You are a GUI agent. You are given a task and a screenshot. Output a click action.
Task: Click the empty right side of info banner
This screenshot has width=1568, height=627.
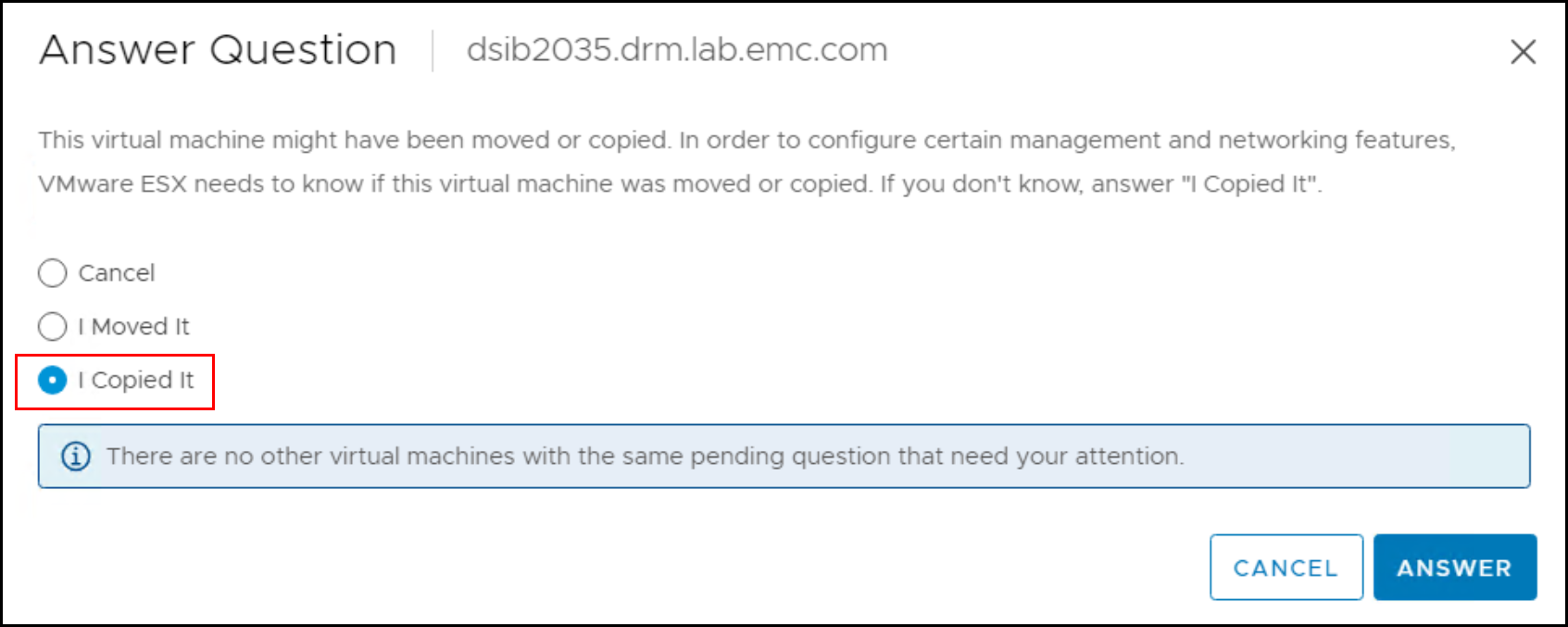(x=1371, y=457)
